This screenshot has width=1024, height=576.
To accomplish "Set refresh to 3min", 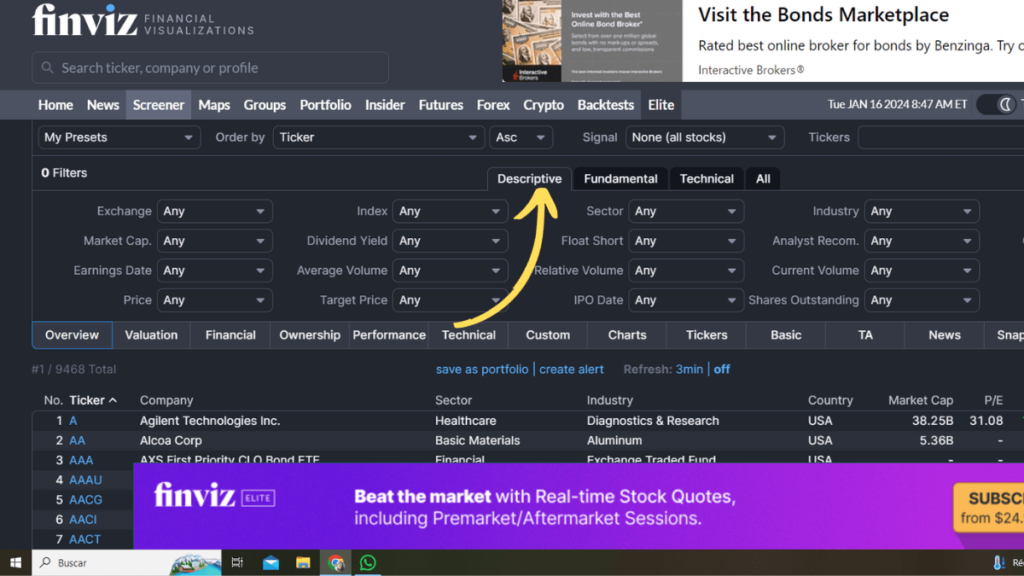I will click(x=689, y=370).
